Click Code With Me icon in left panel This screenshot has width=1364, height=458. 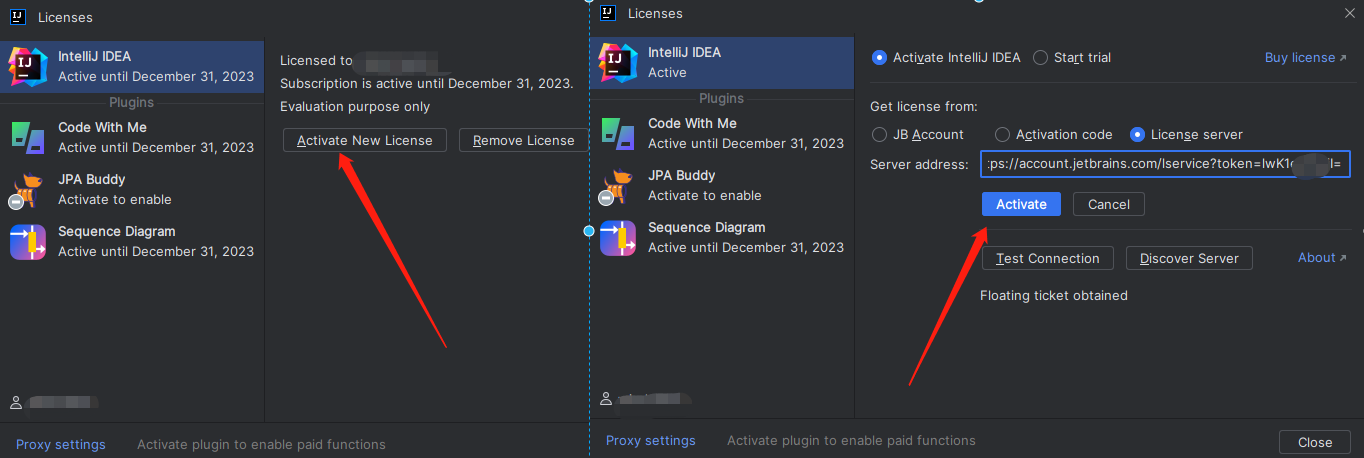click(x=28, y=137)
